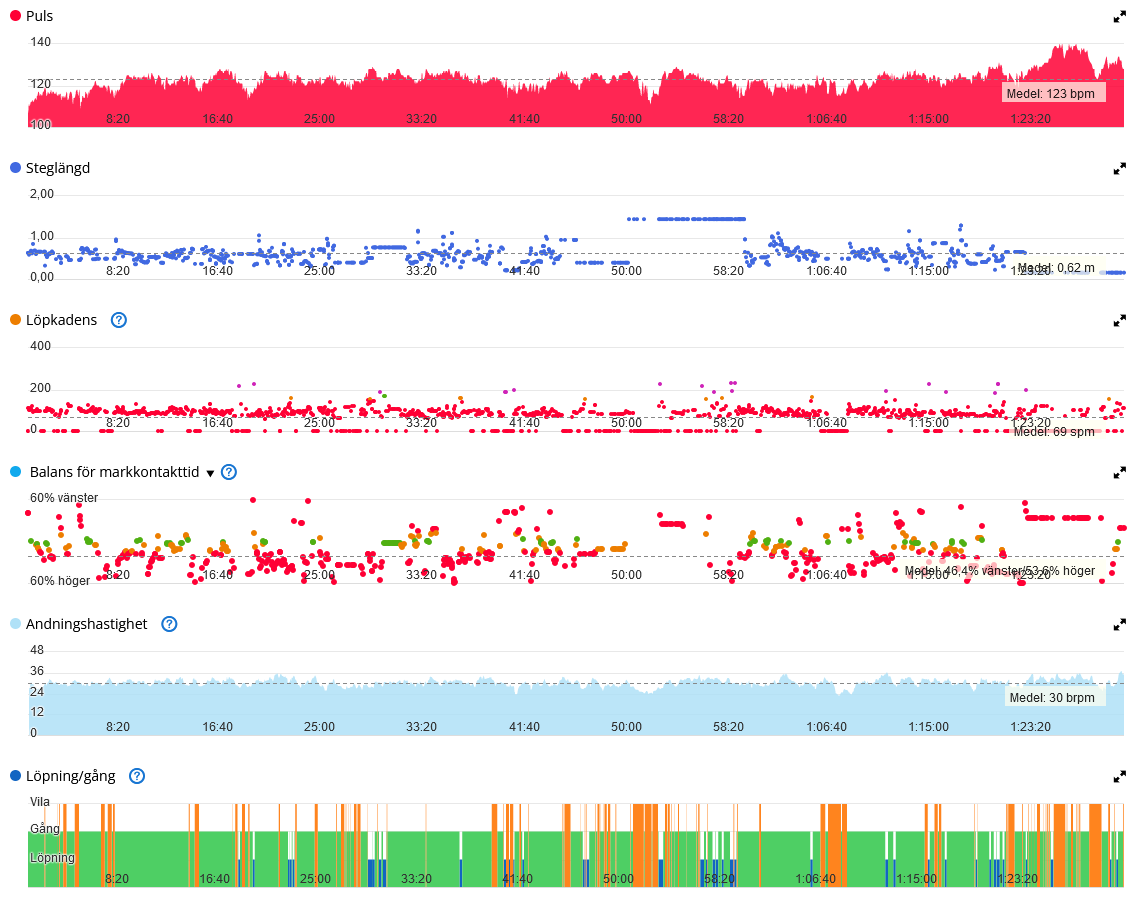This screenshot has height=897, width=1134.
Task: Click the long flat blue line in the Steglängd chart
Action: click(701, 218)
